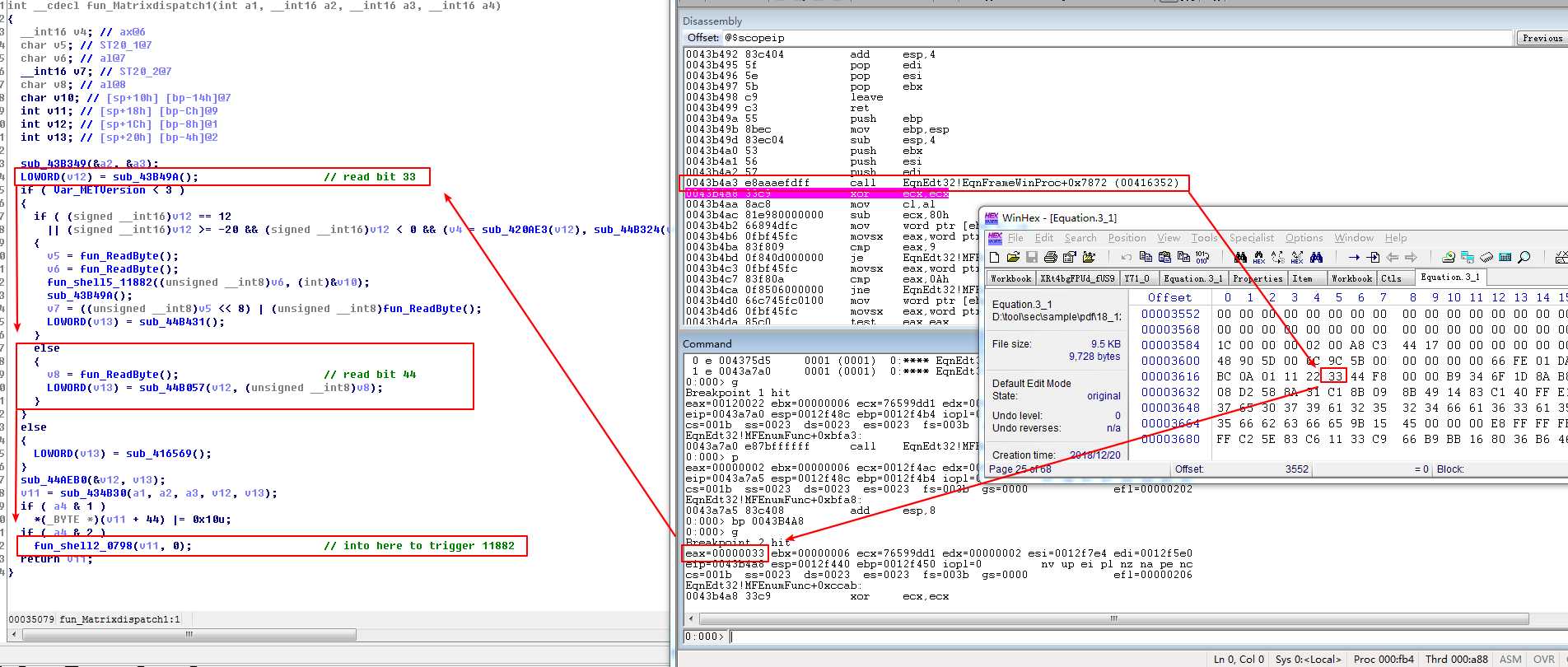This screenshot has height=667, width=1568.
Task: Click the WinHex Open Folder icon
Action: [1089, 258]
